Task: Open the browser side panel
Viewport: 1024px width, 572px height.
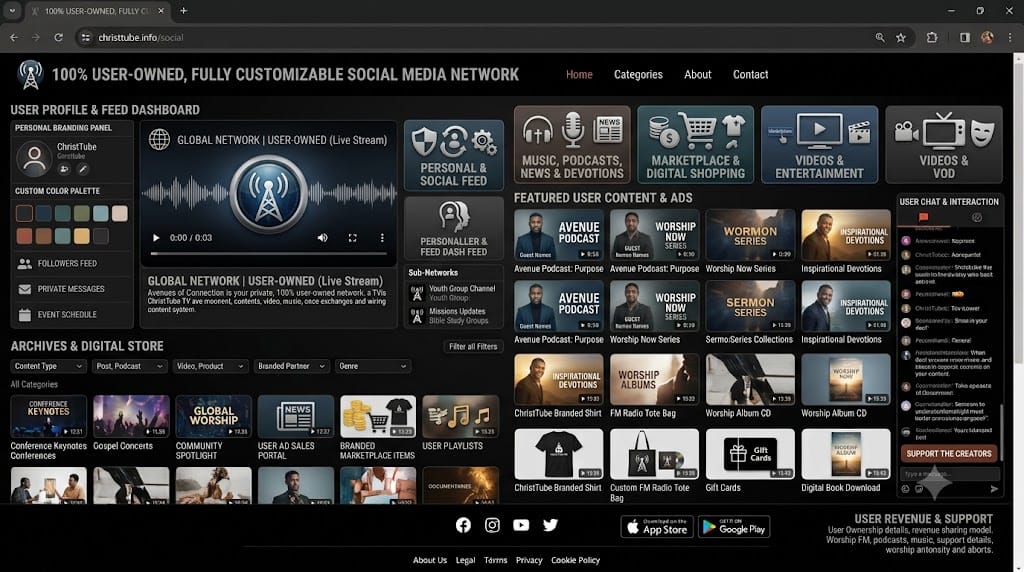Action: [965, 38]
